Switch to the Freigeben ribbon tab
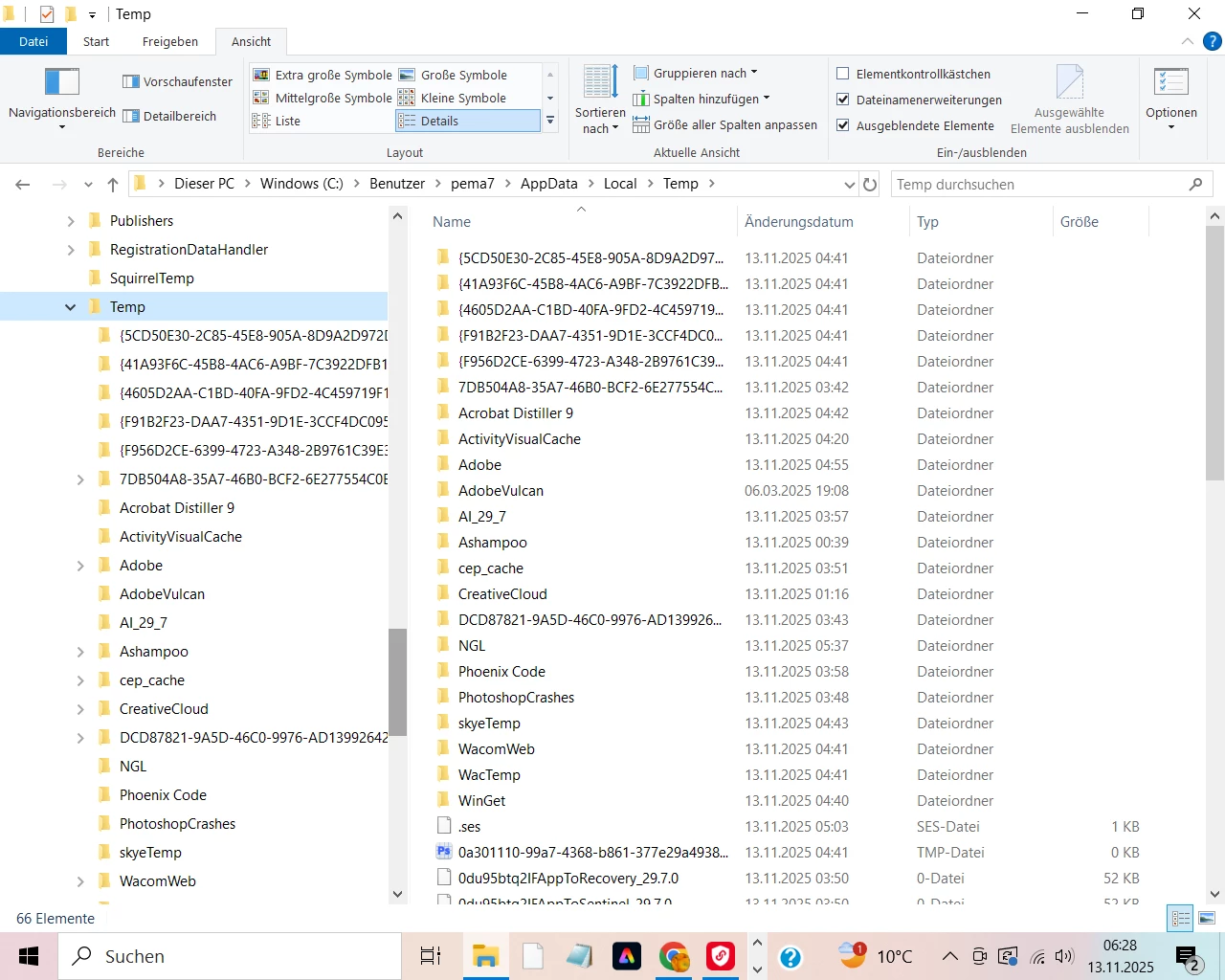This screenshot has width=1225, height=980. [x=170, y=41]
